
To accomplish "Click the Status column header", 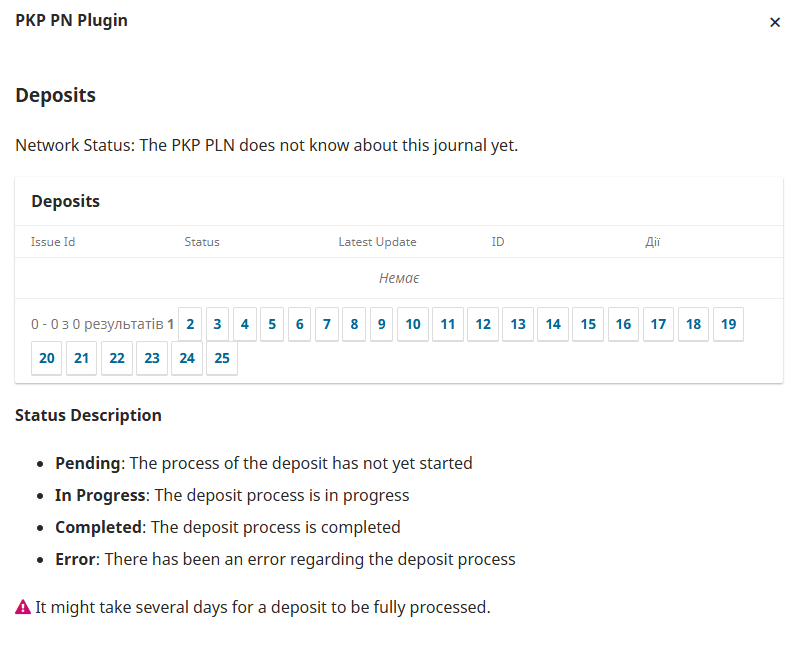I will click(x=202, y=242).
